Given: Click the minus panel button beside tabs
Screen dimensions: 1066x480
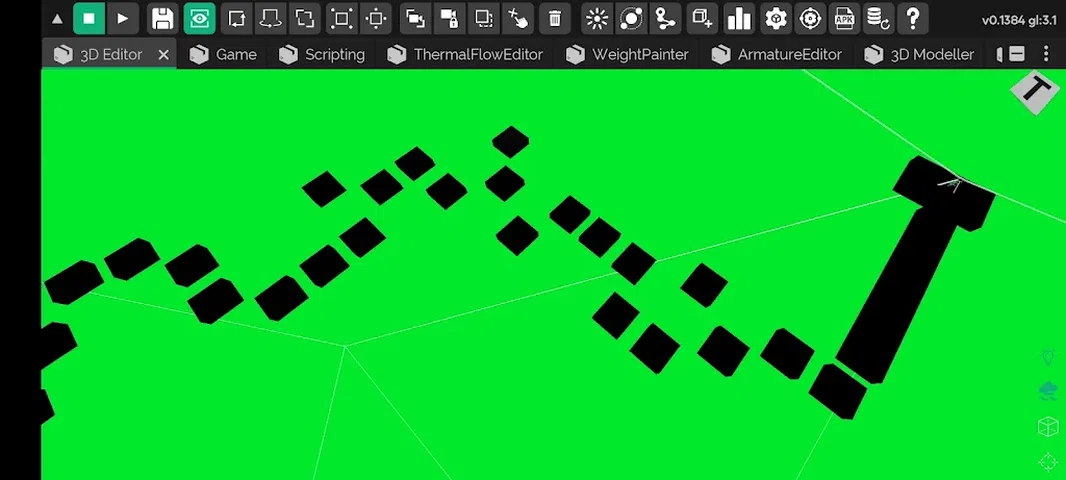Looking at the screenshot, I should pyautogui.click(x=1016, y=54).
